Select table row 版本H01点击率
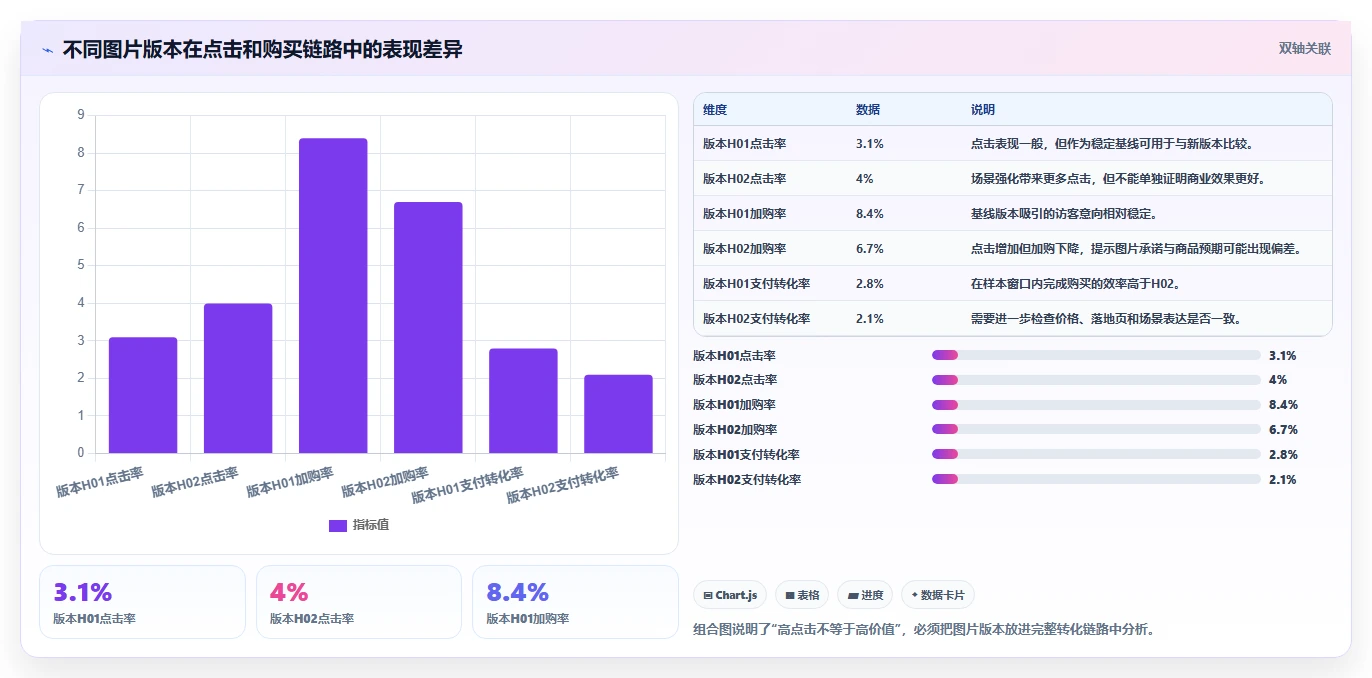 coord(1013,144)
